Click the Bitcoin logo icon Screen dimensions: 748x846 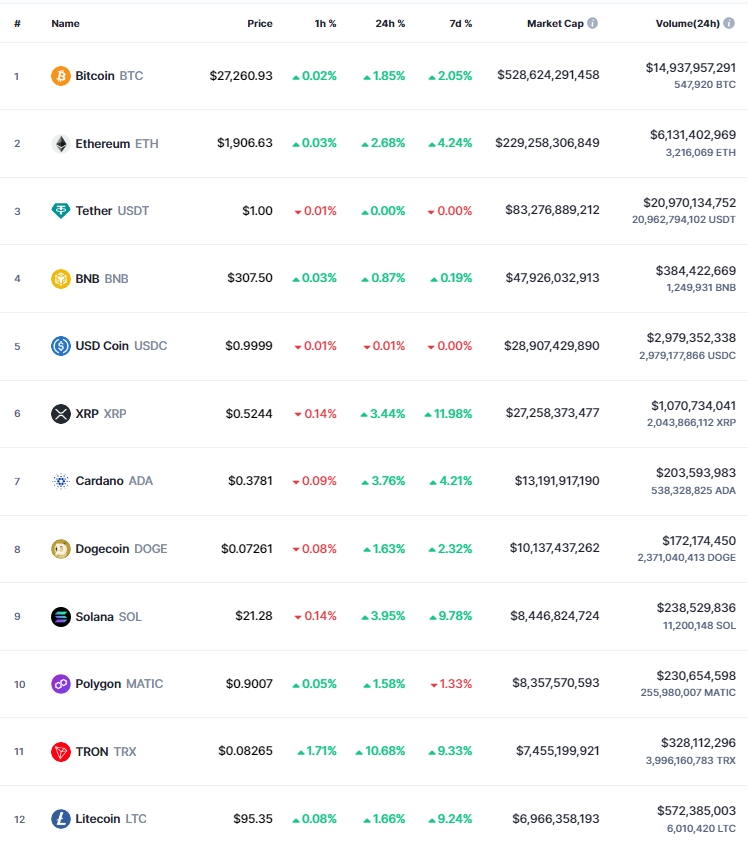point(60,76)
